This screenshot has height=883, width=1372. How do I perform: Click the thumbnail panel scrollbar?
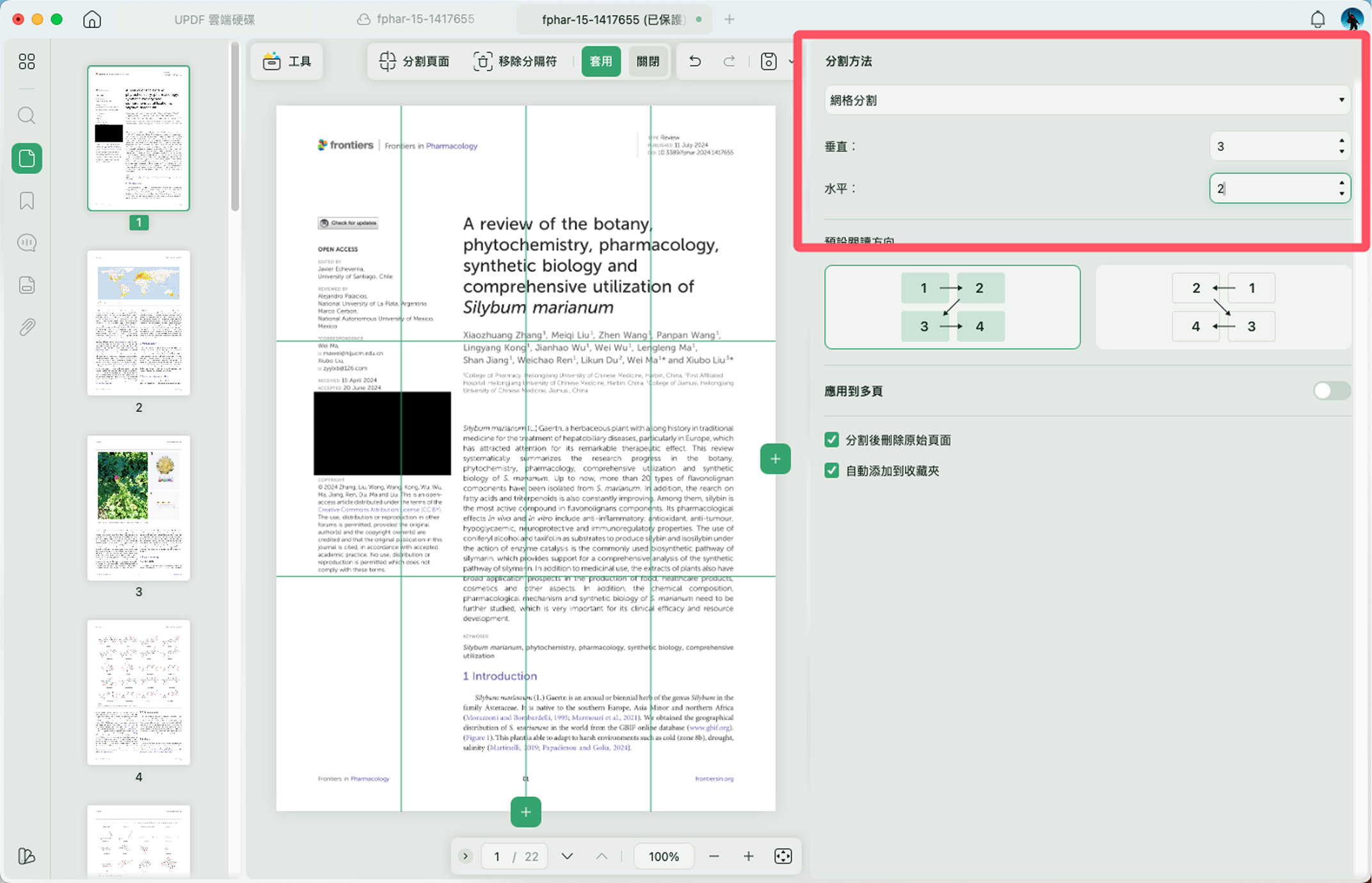235,127
